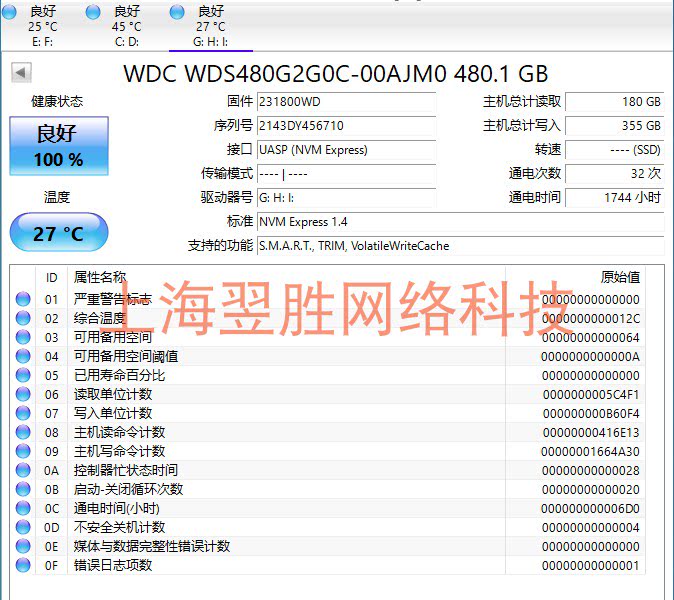Go to previous disk with left arrow
The image size is (674, 600).
pyautogui.click(x=21, y=72)
